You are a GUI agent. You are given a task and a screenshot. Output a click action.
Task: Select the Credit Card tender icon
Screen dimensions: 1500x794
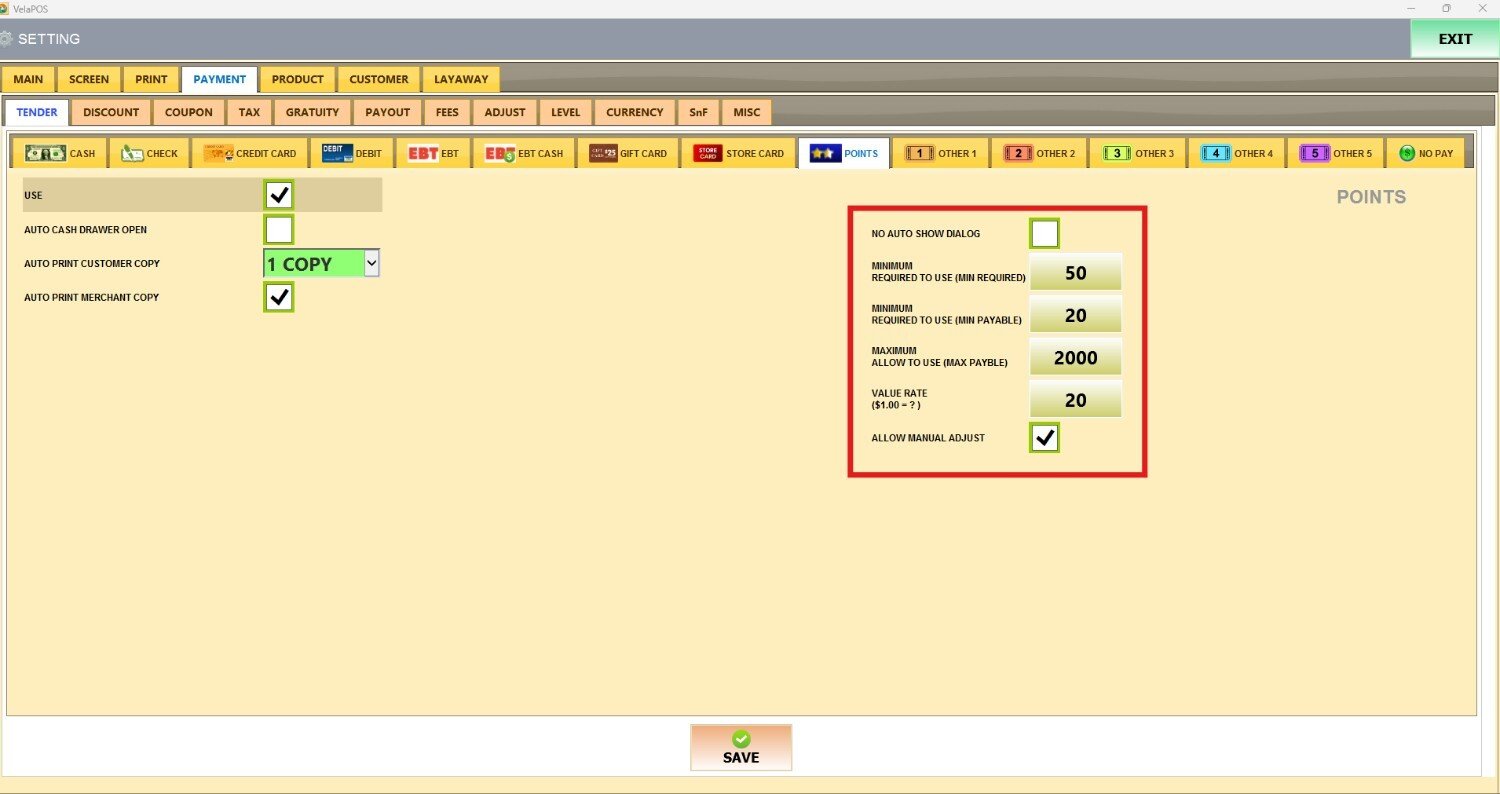click(x=220, y=153)
